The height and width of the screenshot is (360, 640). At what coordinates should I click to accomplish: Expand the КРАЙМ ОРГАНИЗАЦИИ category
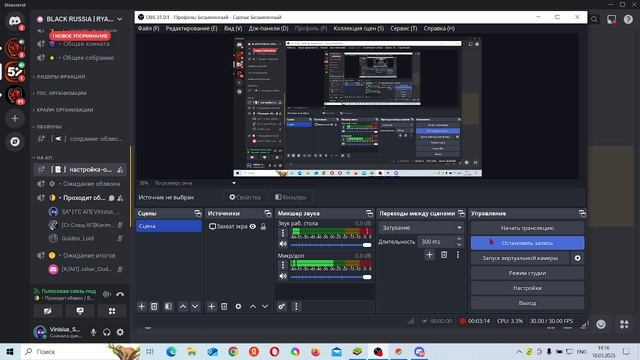(64, 110)
